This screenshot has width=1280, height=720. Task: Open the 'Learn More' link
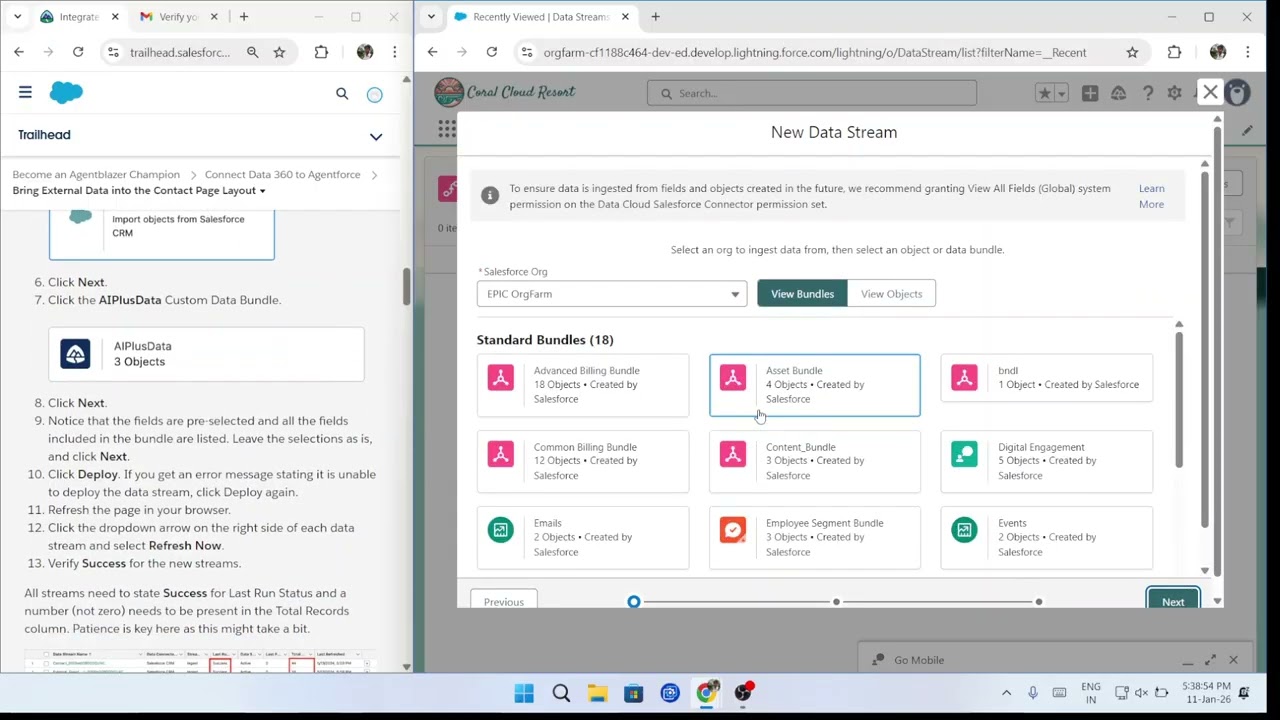1151,196
